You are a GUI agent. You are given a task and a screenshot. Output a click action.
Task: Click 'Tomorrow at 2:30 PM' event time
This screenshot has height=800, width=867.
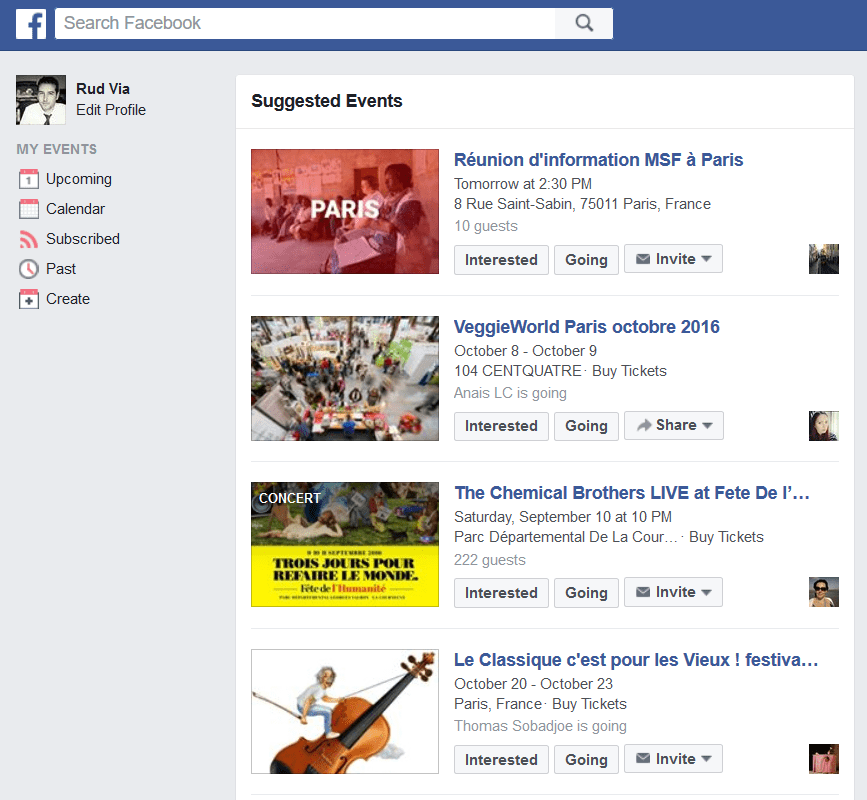[x=523, y=184]
